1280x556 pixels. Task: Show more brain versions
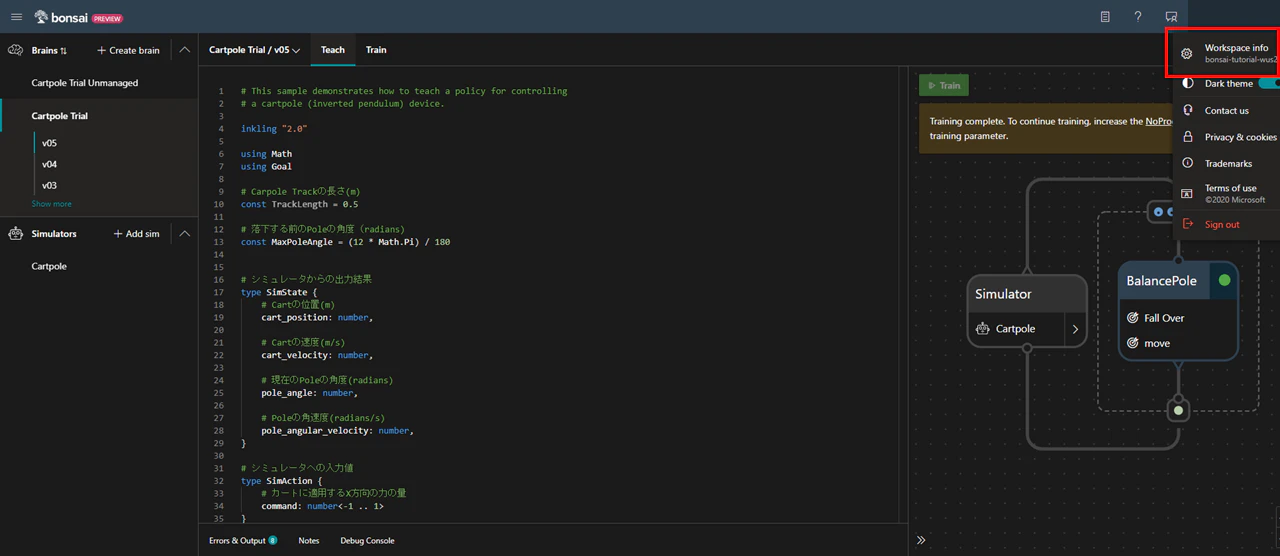(52, 204)
